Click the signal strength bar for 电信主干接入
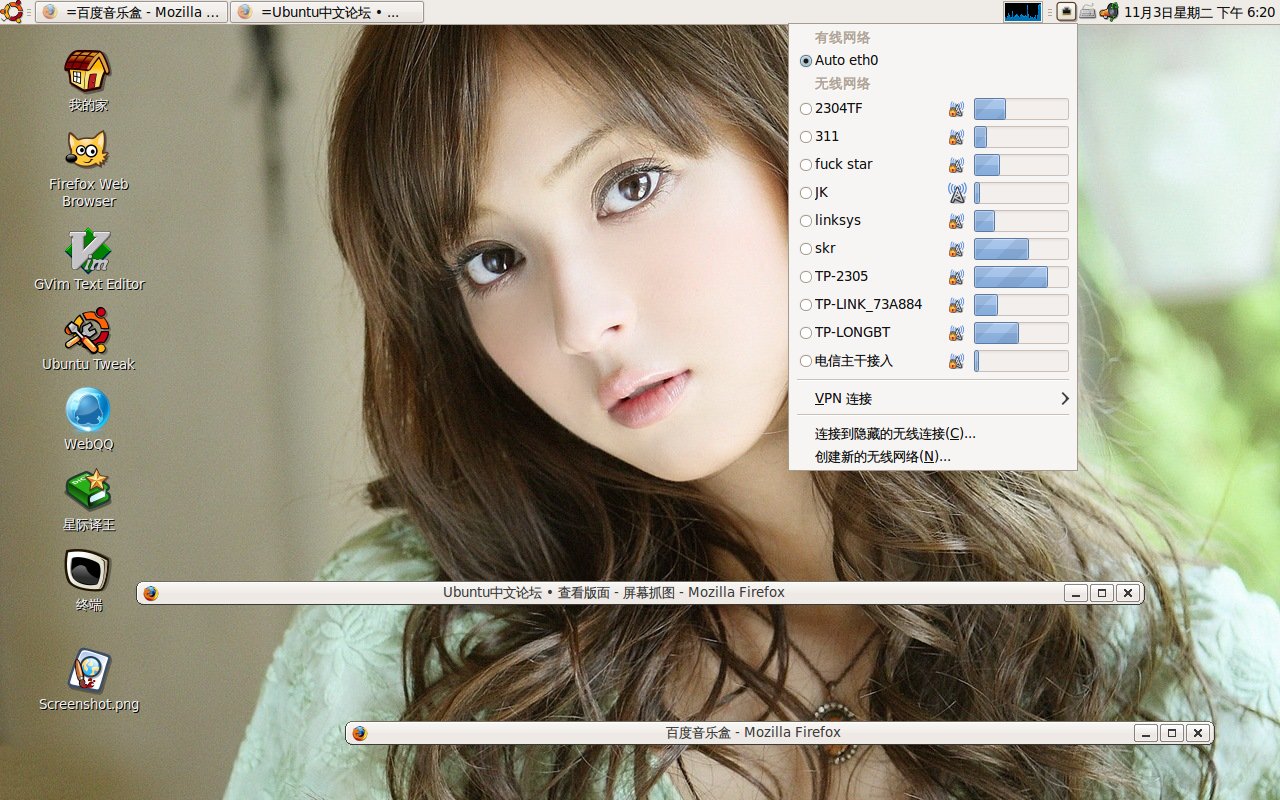The width and height of the screenshot is (1280, 800). click(x=1021, y=361)
